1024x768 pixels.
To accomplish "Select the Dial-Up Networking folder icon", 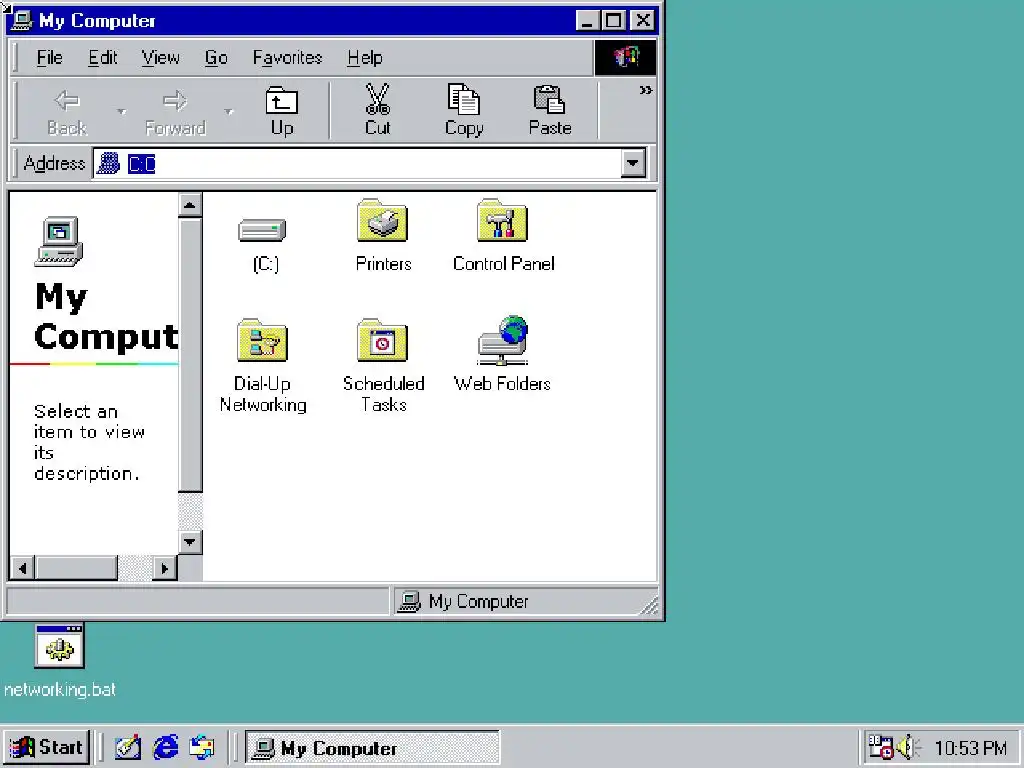I will 263,340.
